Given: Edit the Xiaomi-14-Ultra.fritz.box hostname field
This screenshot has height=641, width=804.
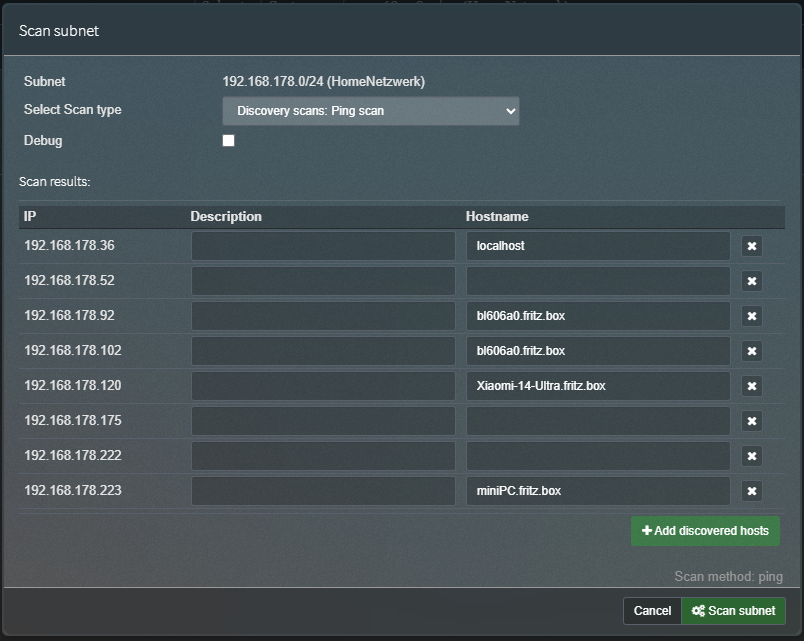Looking at the screenshot, I should [598, 386].
